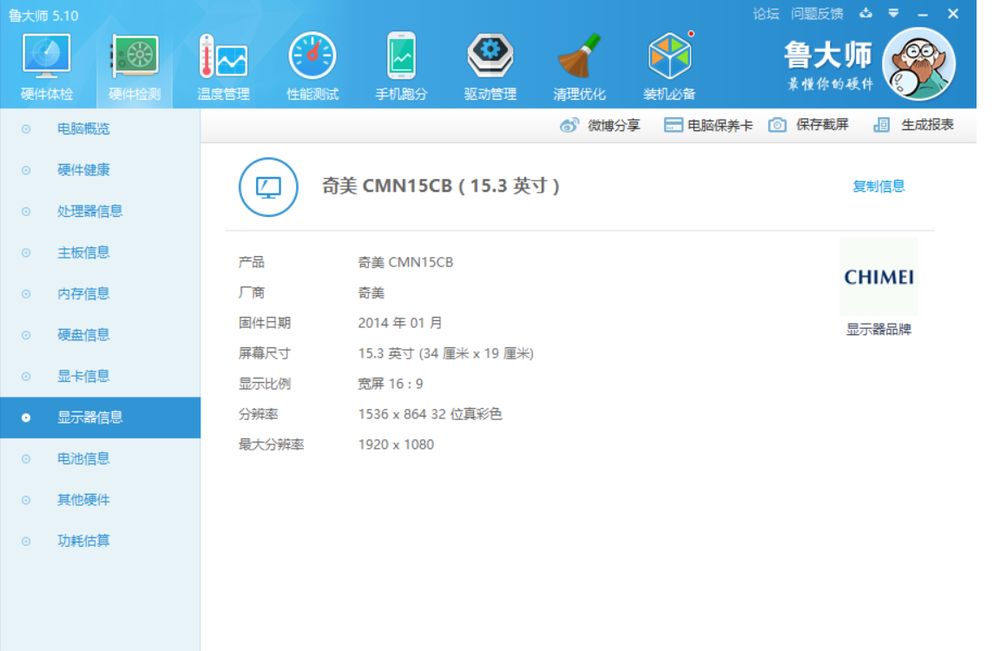Click the value 1536 x 864 32 位真彩色
Viewport: 1000px width, 651px height.
(430, 414)
